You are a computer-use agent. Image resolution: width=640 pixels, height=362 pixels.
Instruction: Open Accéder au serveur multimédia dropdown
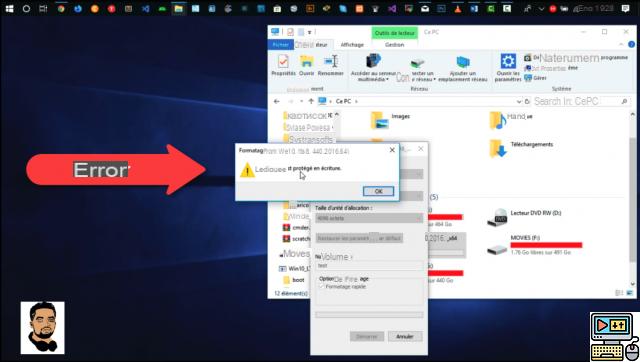click(x=373, y=67)
